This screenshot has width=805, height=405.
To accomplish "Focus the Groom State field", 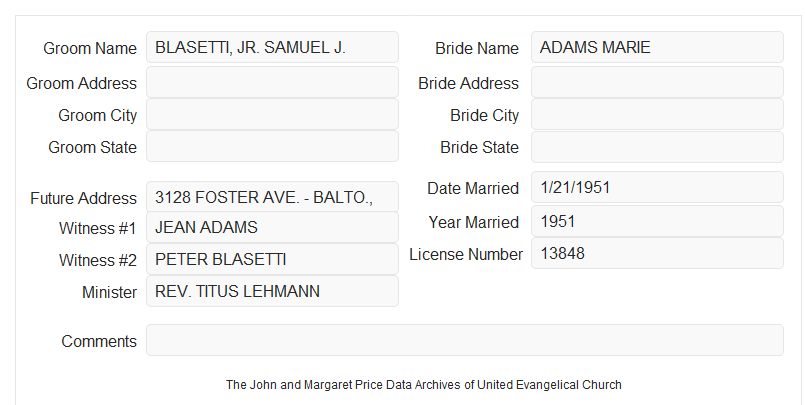I will (272, 146).
